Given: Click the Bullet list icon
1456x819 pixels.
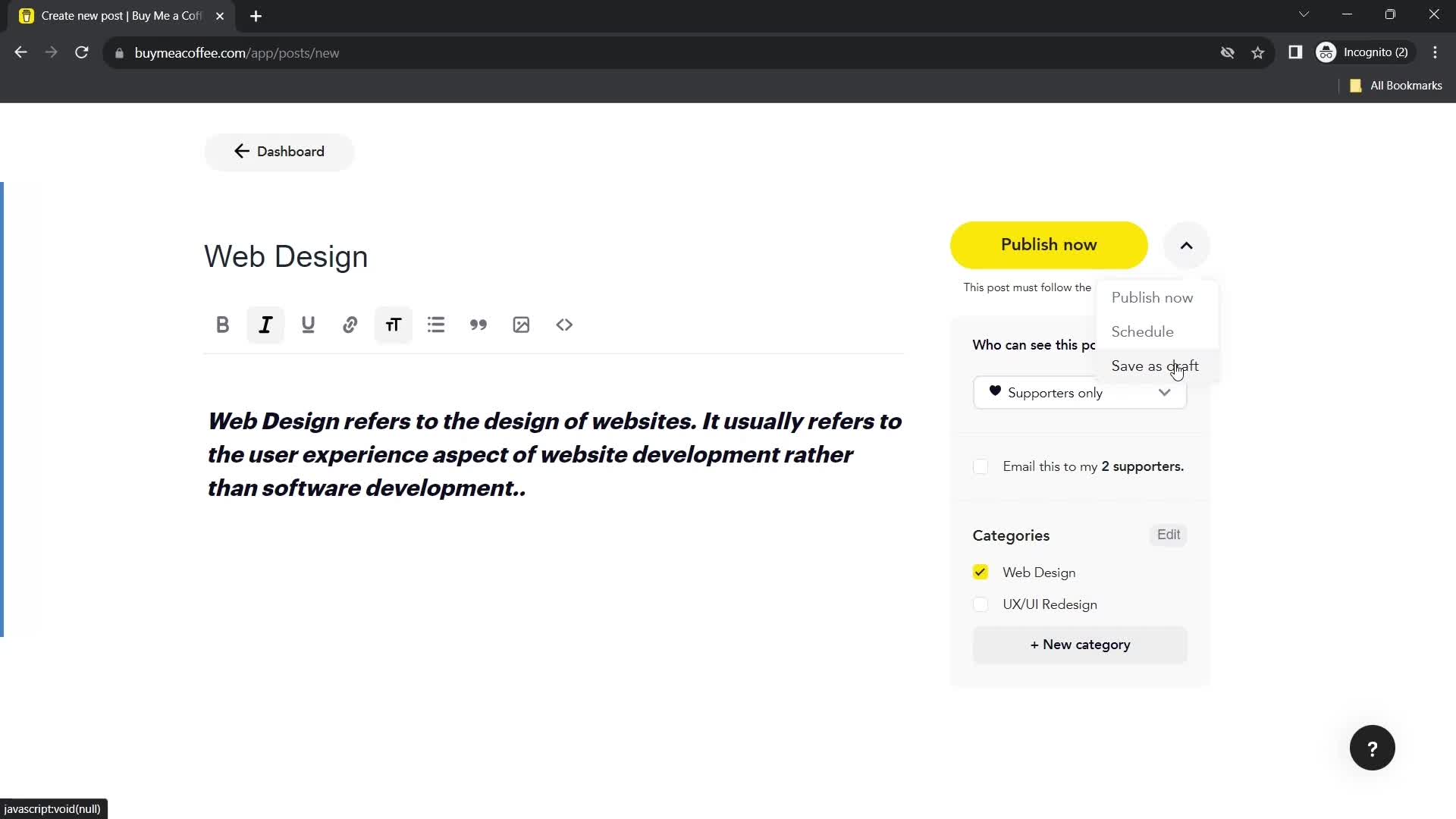Looking at the screenshot, I should tap(437, 325).
